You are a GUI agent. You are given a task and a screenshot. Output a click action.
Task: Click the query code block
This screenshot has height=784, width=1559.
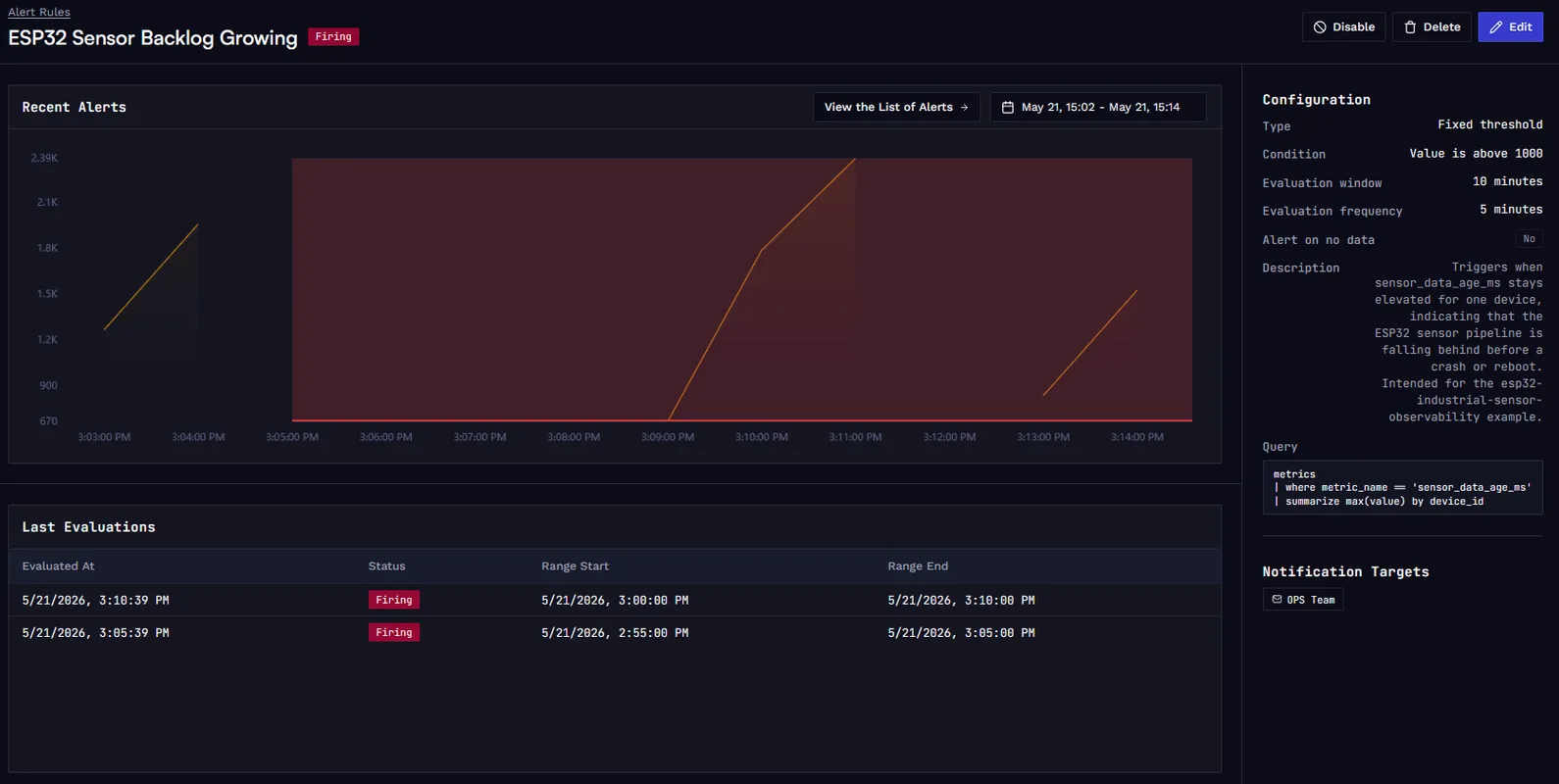point(1402,487)
